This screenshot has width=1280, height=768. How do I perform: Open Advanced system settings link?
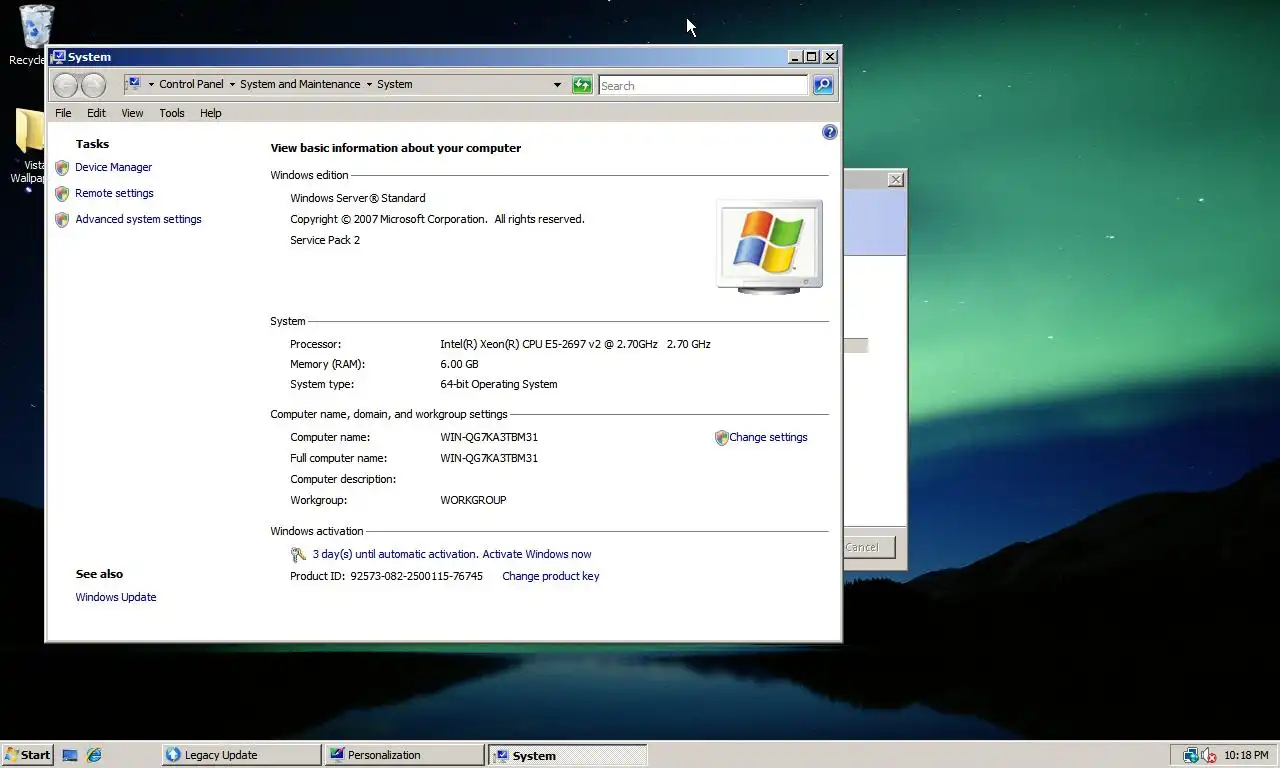point(138,219)
